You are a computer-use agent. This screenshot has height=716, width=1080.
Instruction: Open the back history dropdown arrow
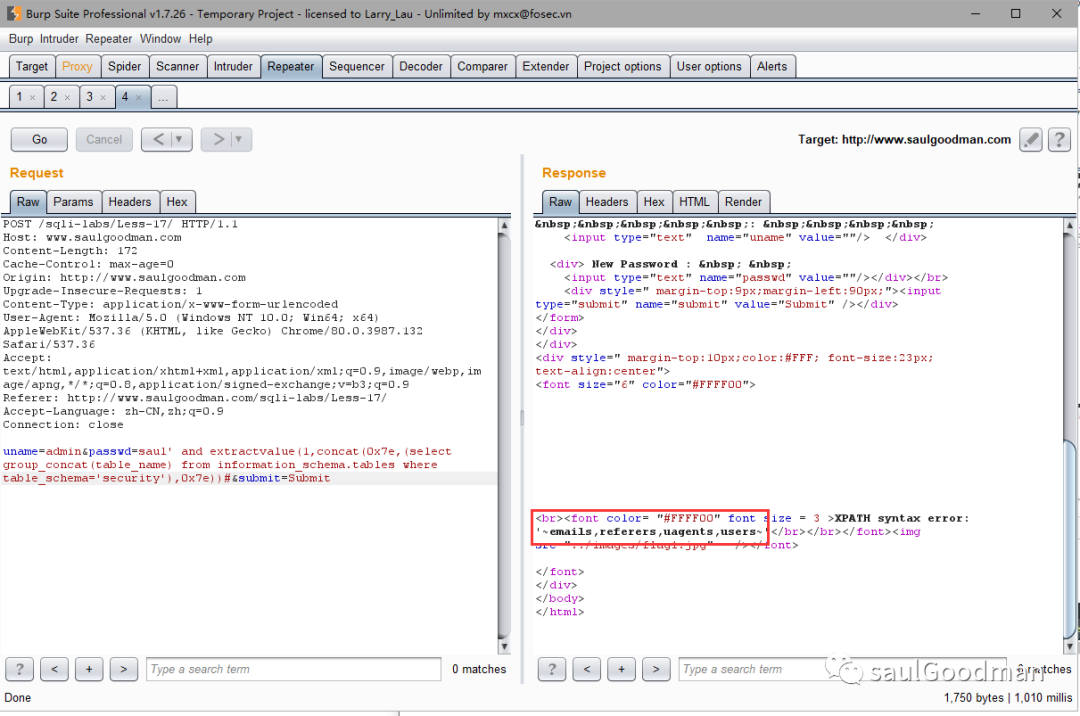[179, 140]
